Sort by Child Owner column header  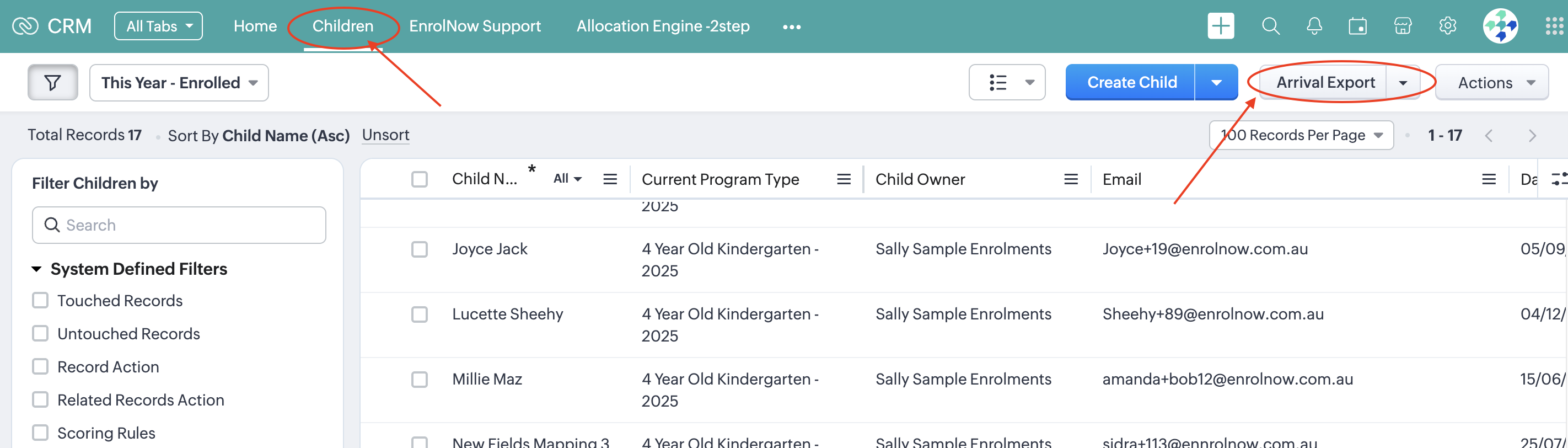point(920,179)
